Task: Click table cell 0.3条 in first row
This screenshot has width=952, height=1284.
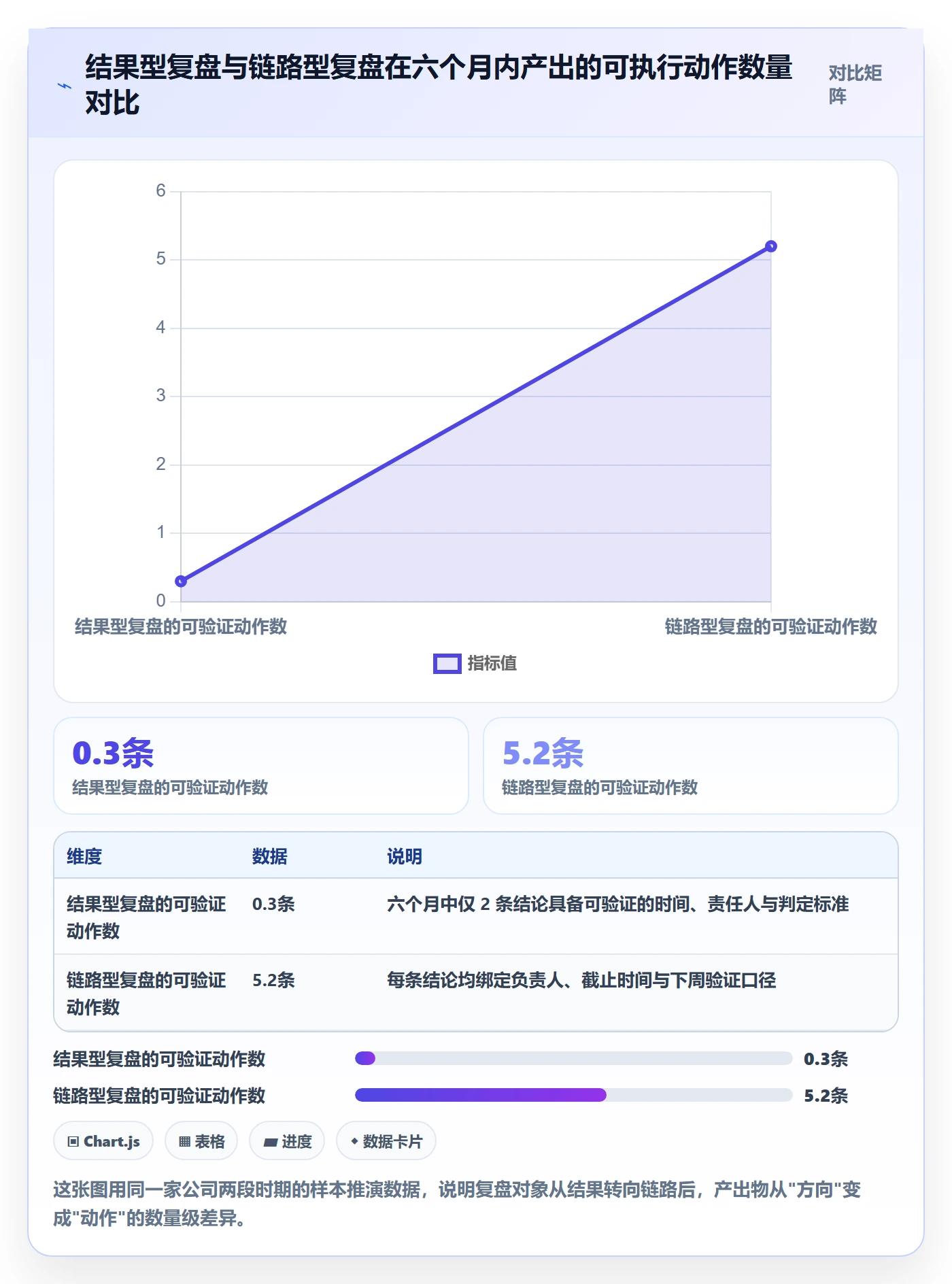Action: tap(273, 904)
